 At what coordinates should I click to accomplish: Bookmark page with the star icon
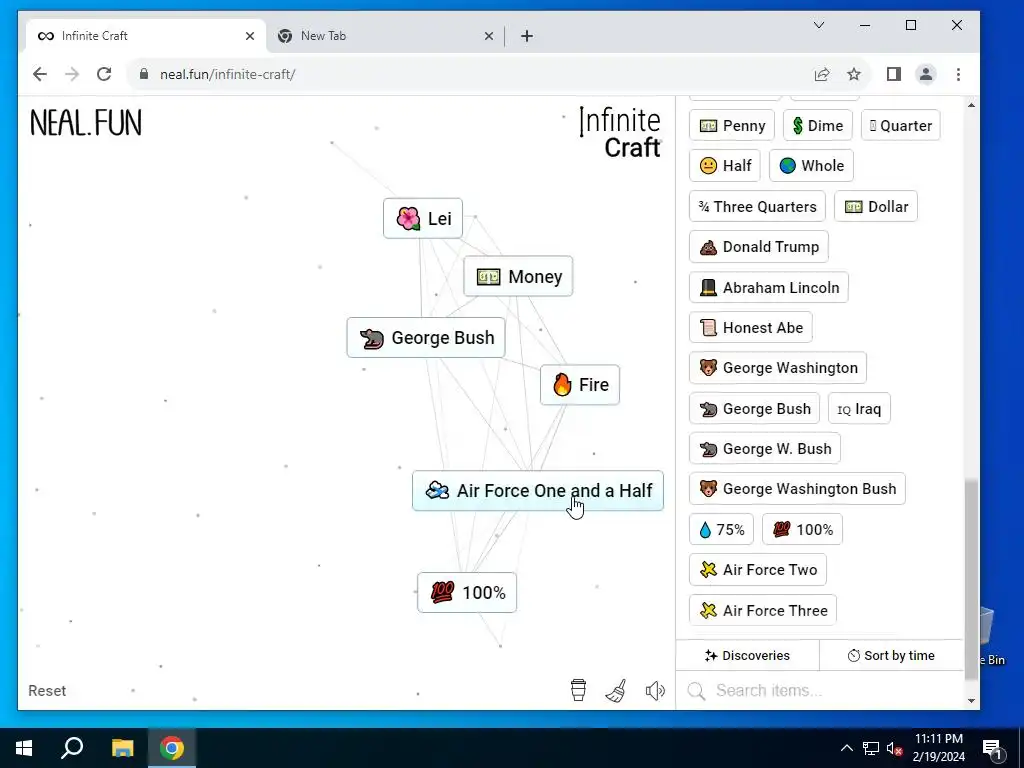click(854, 74)
